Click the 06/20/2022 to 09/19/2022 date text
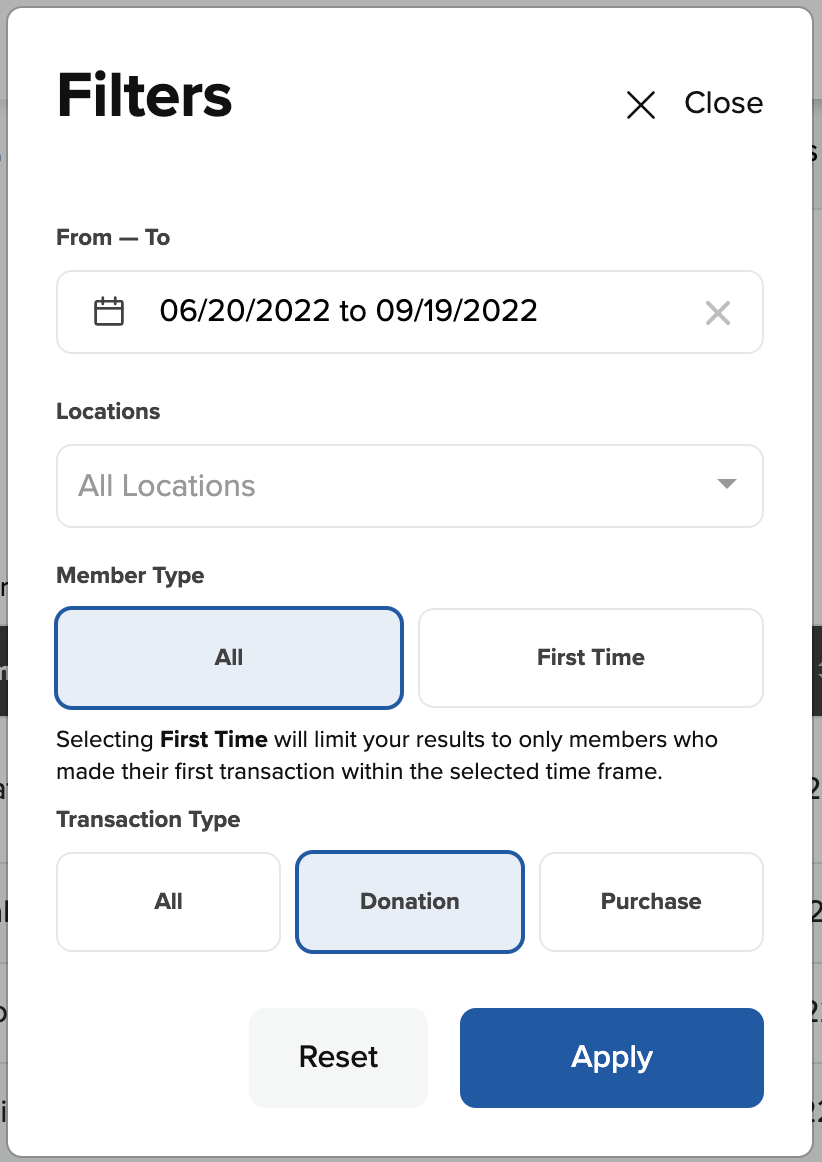The height and width of the screenshot is (1162, 822). (348, 311)
